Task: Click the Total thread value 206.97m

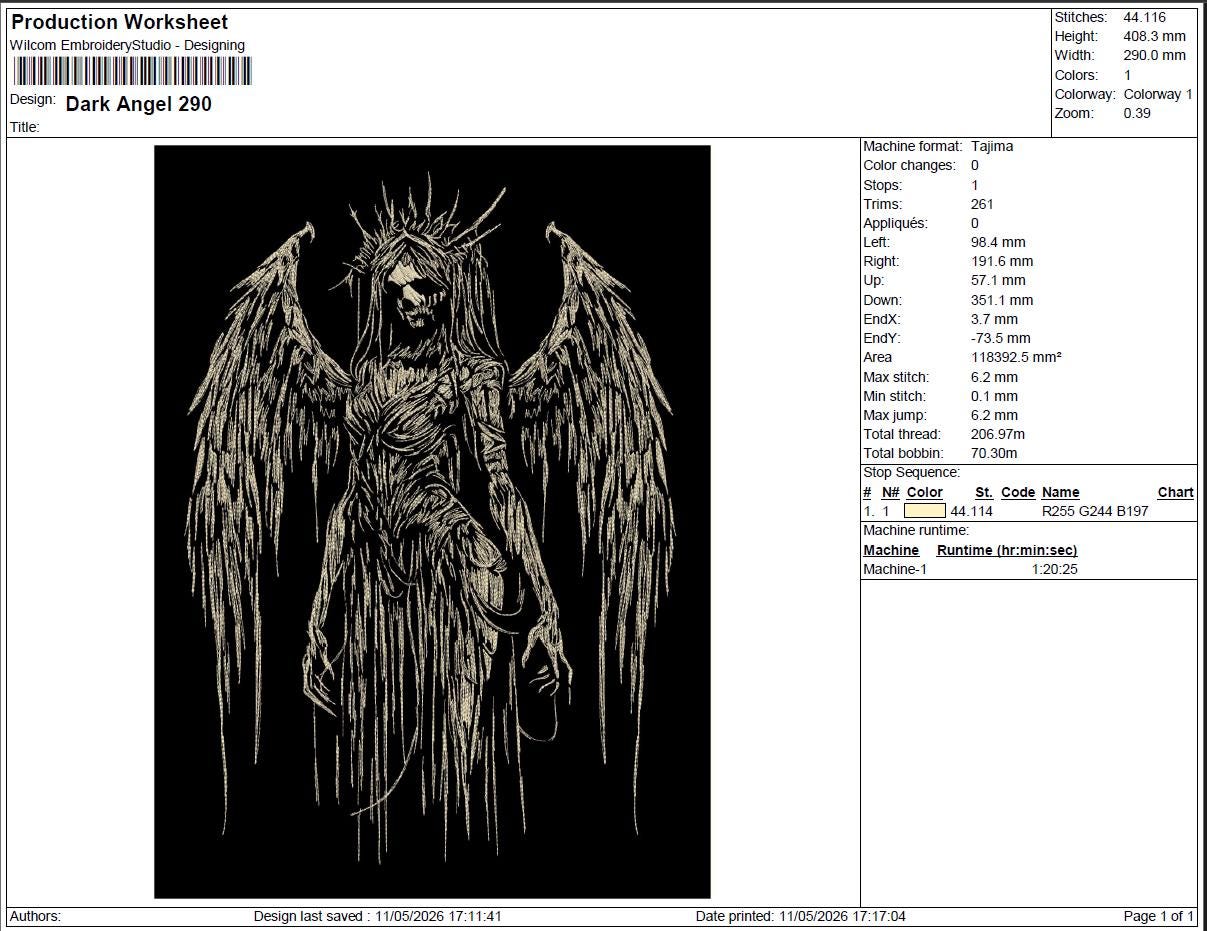Action: click(998, 434)
